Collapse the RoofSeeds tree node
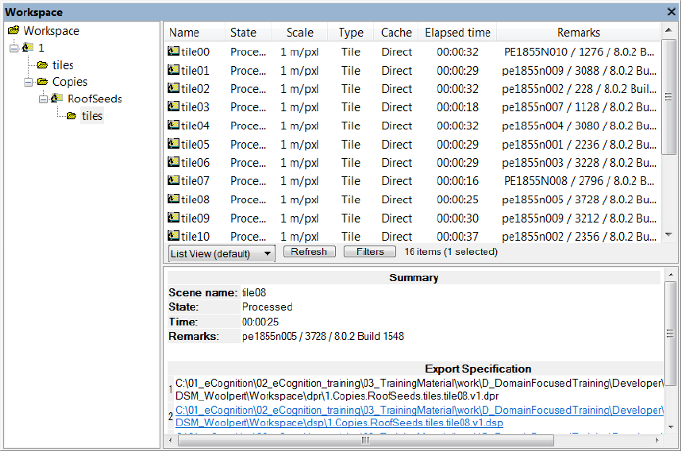This screenshot has width=681, height=451. [42, 99]
